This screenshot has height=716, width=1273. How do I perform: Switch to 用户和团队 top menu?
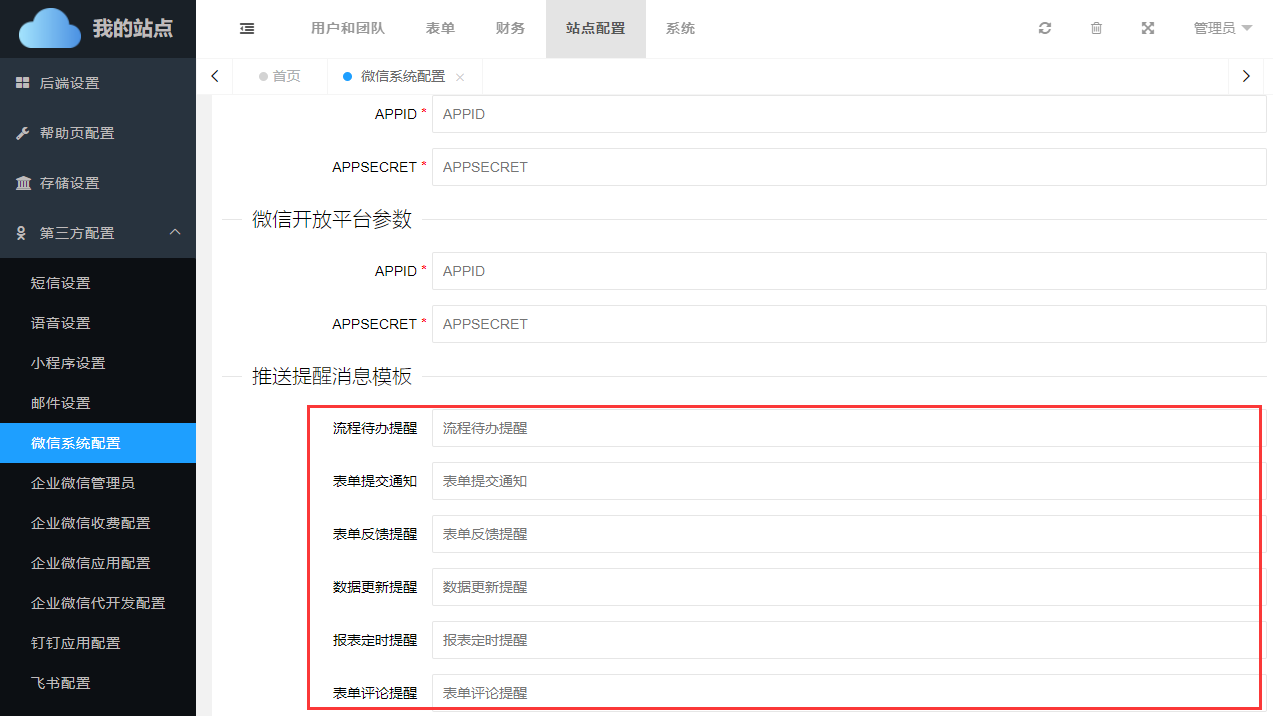pyautogui.click(x=347, y=29)
